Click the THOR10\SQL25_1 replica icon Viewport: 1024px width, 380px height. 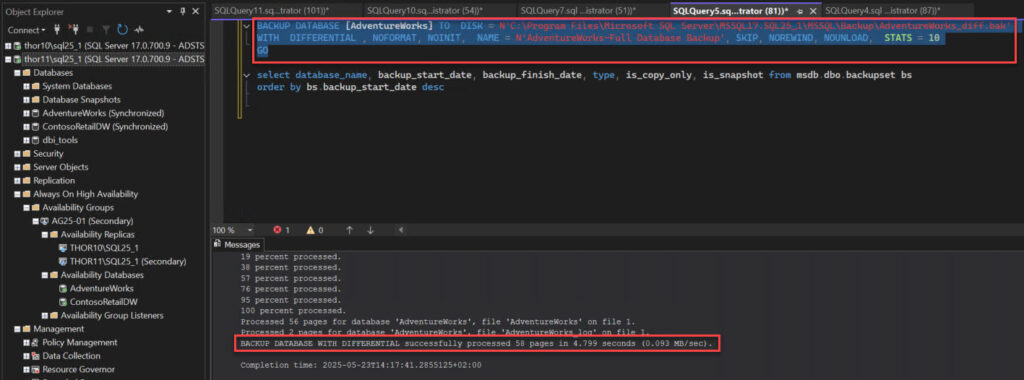click(63, 248)
